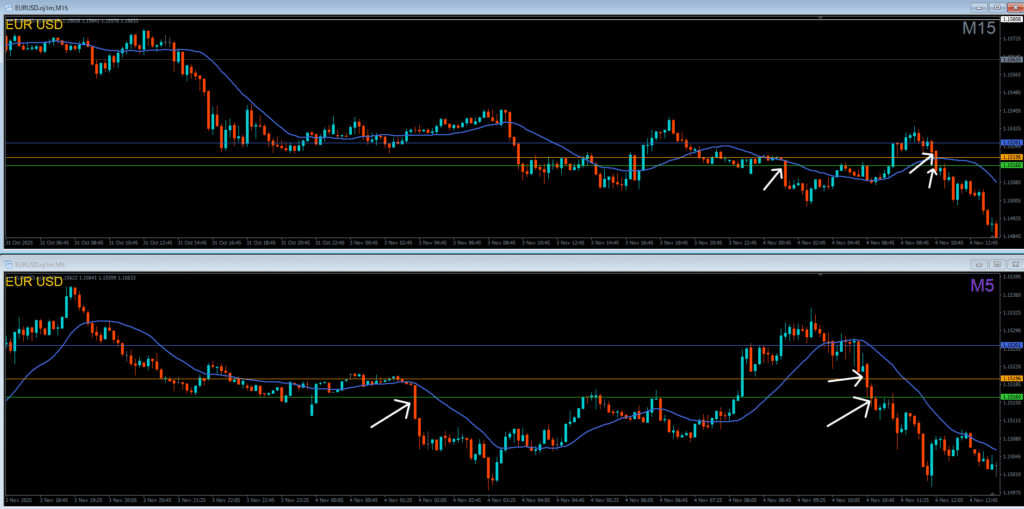Maximize the EURUSD M15 chart window
Viewport: 1024px width, 509px height.
click(x=997, y=6)
